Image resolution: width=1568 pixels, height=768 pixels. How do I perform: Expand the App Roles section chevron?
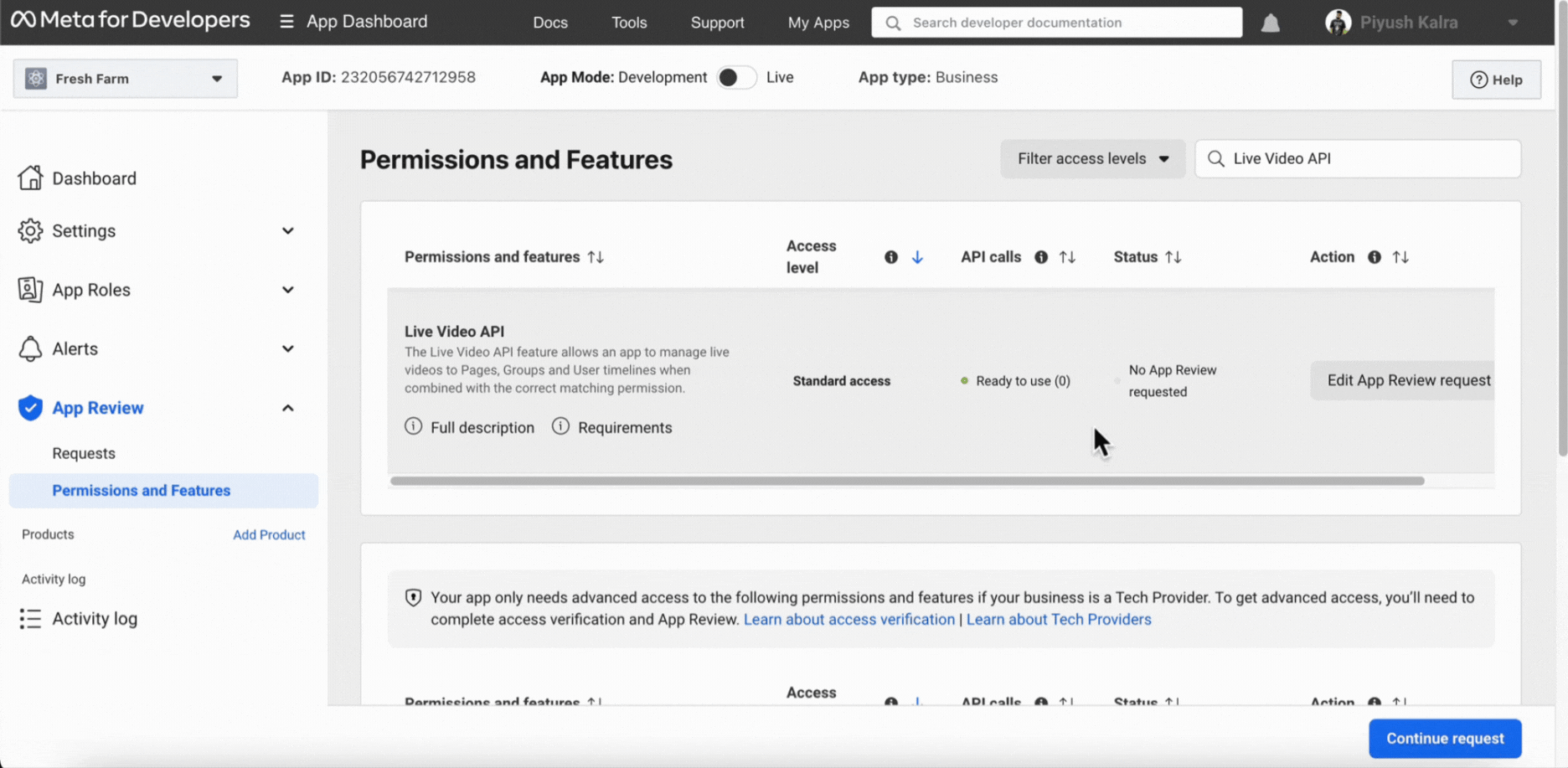click(288, 290)
